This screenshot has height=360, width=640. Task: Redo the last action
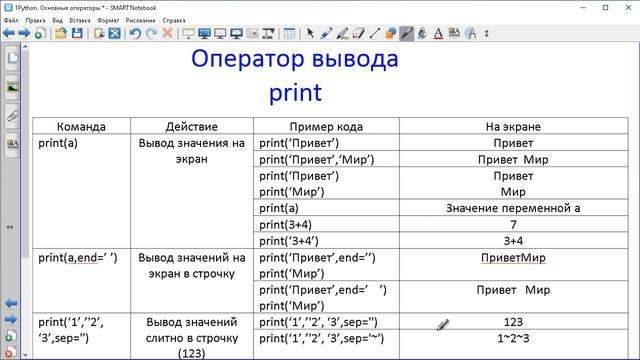point(151,33)
